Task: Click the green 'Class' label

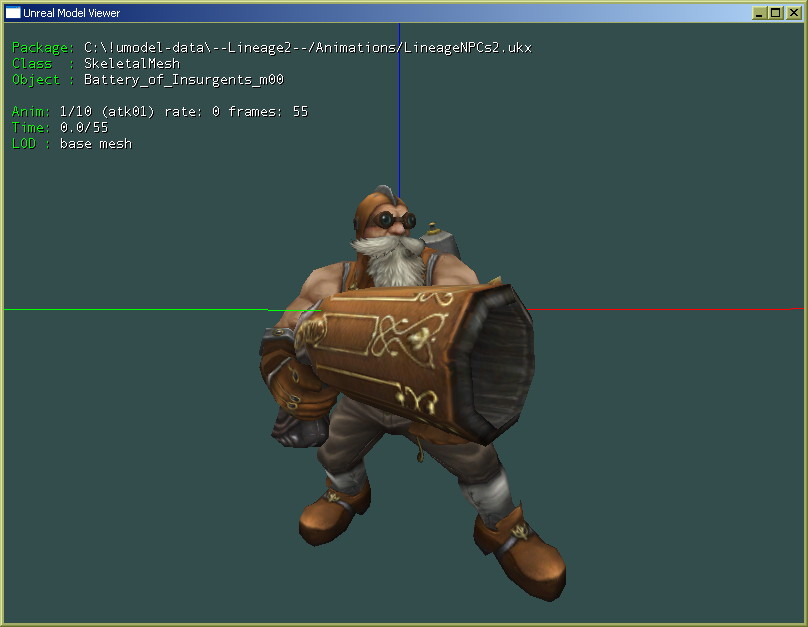Action: tap(32, 64)
